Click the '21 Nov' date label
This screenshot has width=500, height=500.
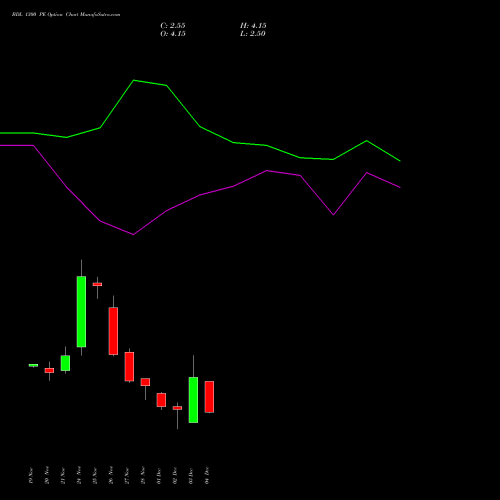[x=63, y=475]
